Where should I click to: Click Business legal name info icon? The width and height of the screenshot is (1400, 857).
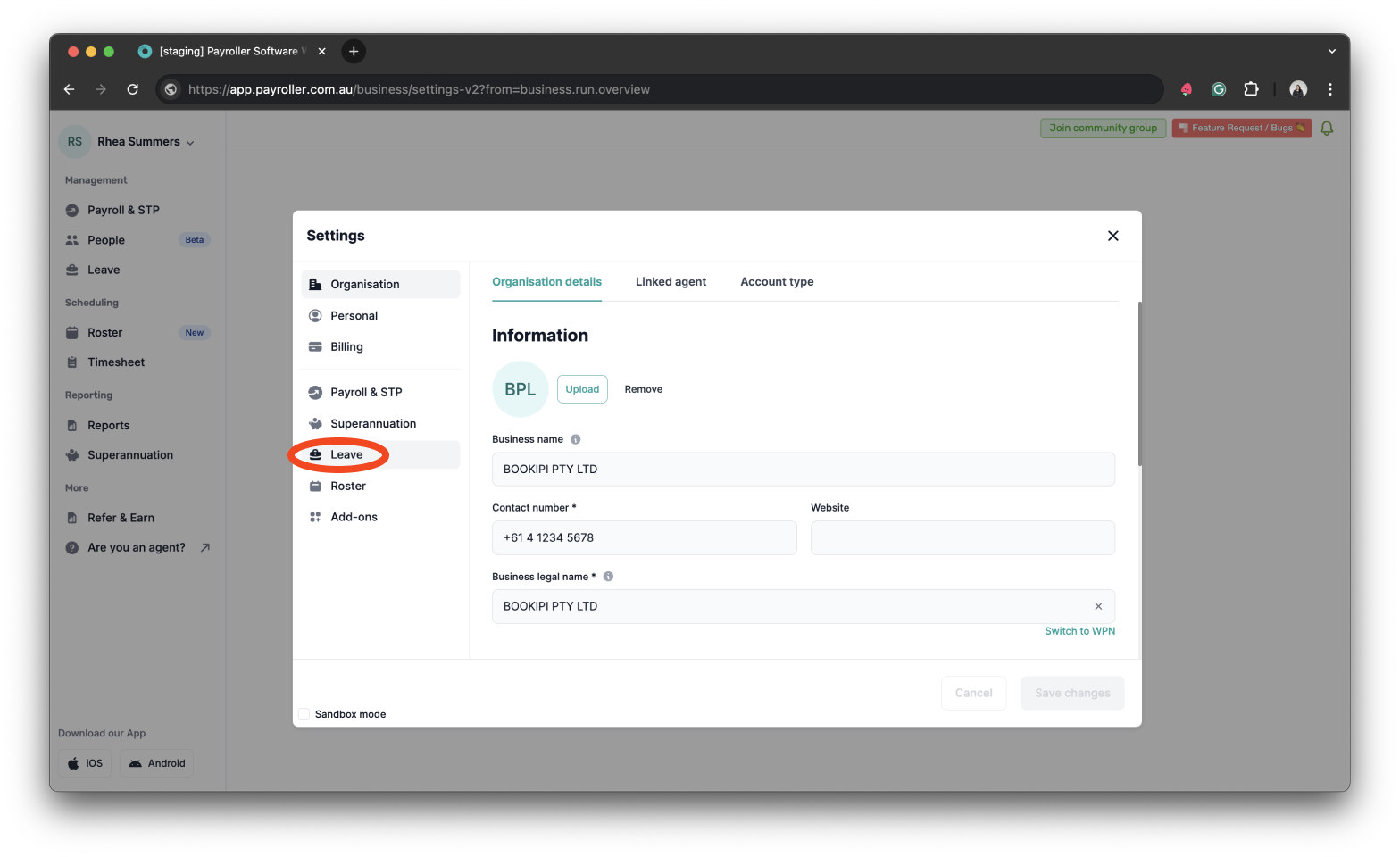point(608,577)
